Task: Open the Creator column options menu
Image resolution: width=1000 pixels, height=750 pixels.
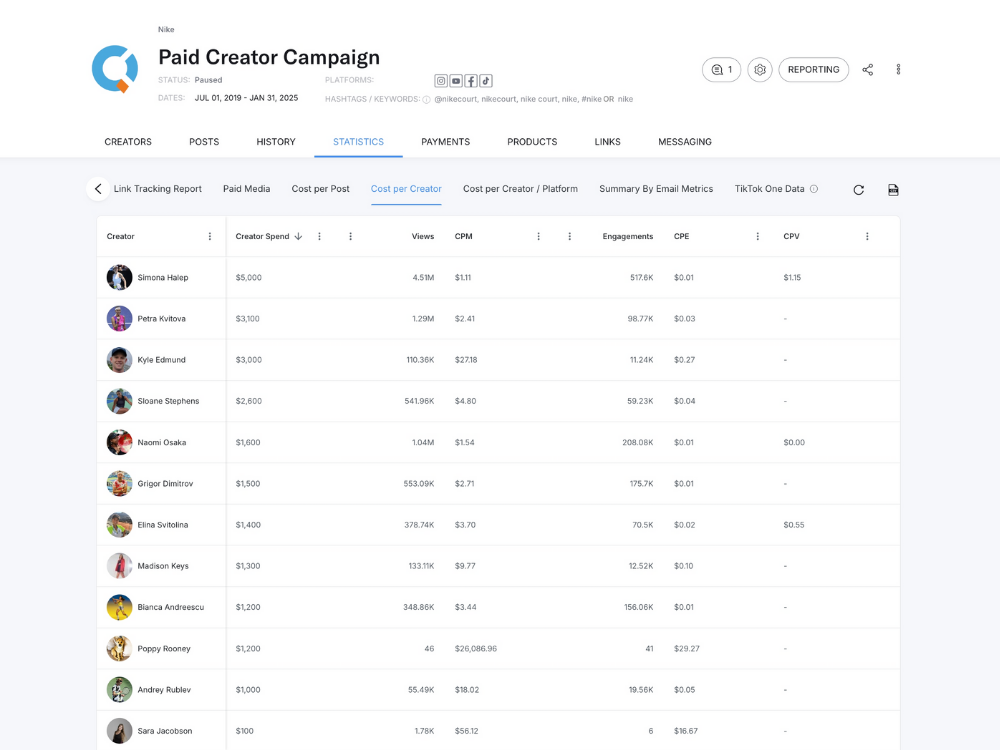Action: (x=209, y=236)
